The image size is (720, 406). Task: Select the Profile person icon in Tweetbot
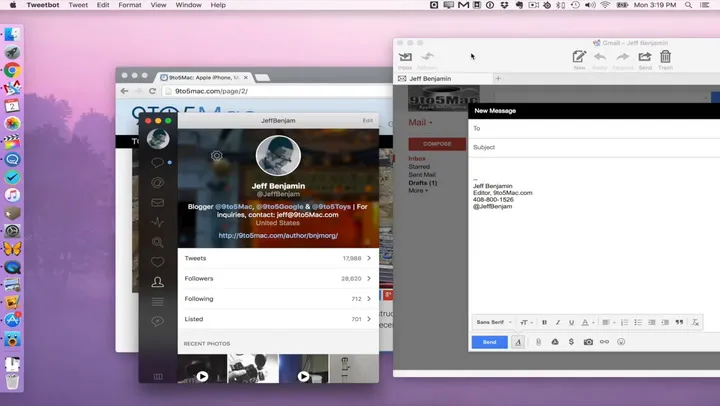157,282
